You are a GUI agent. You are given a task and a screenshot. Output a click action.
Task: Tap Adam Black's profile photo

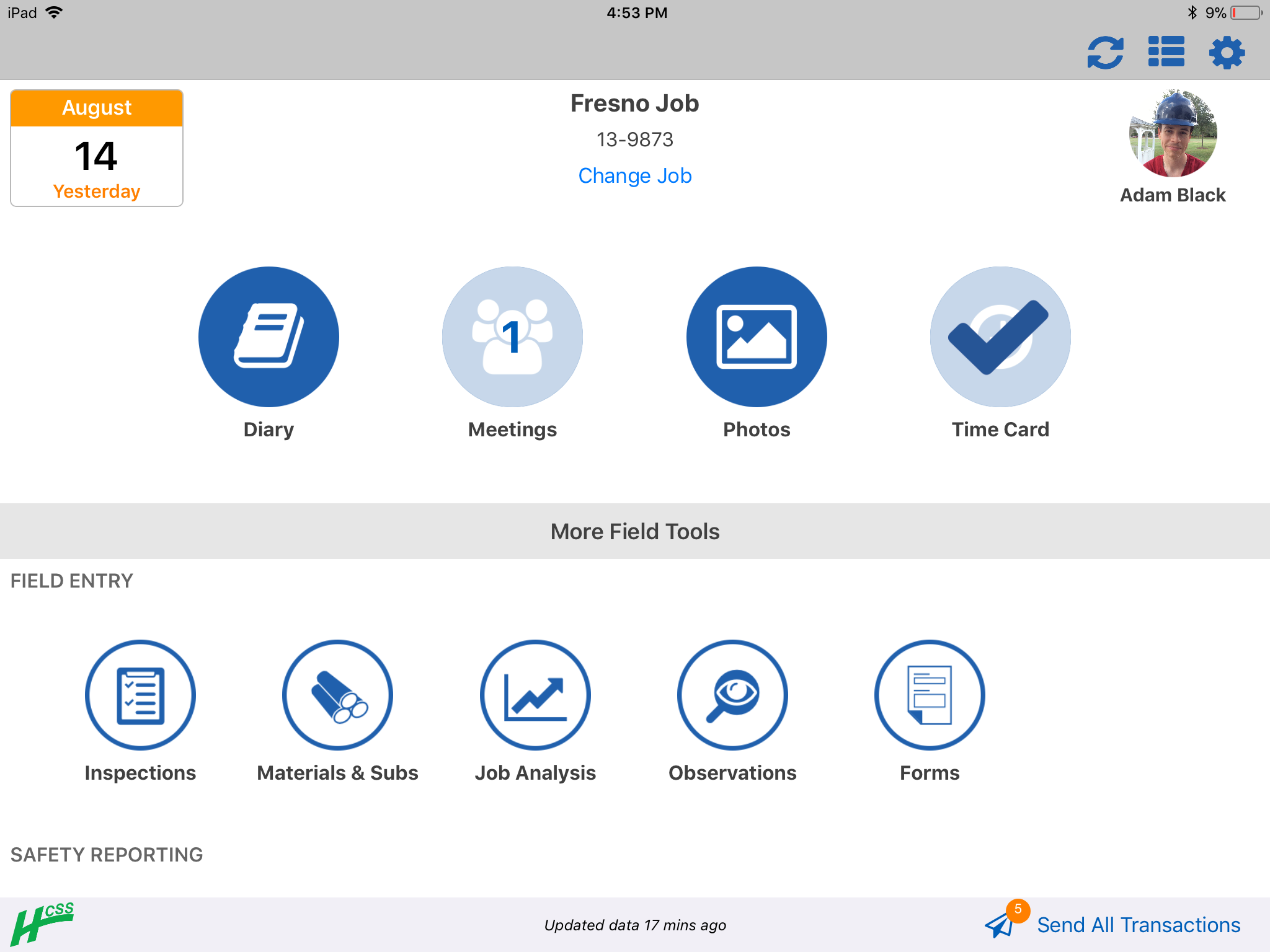click(x=1173, y=134)
